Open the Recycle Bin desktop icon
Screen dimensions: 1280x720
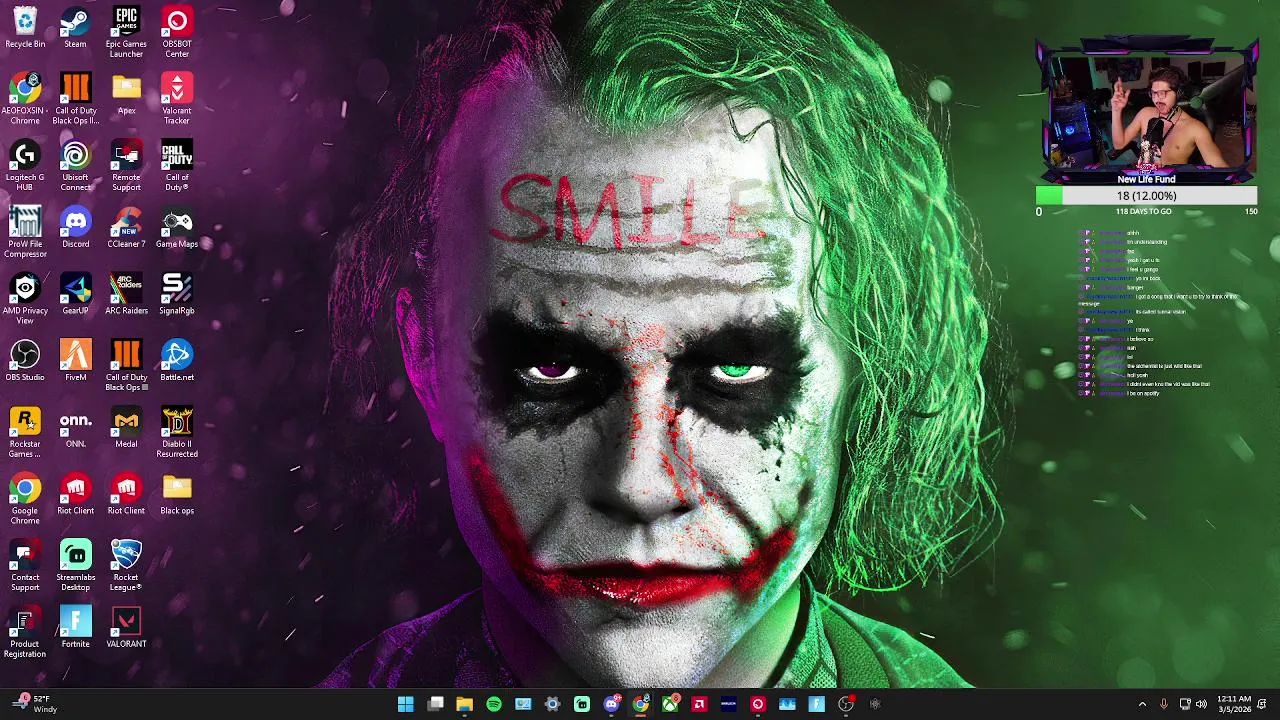25,28
